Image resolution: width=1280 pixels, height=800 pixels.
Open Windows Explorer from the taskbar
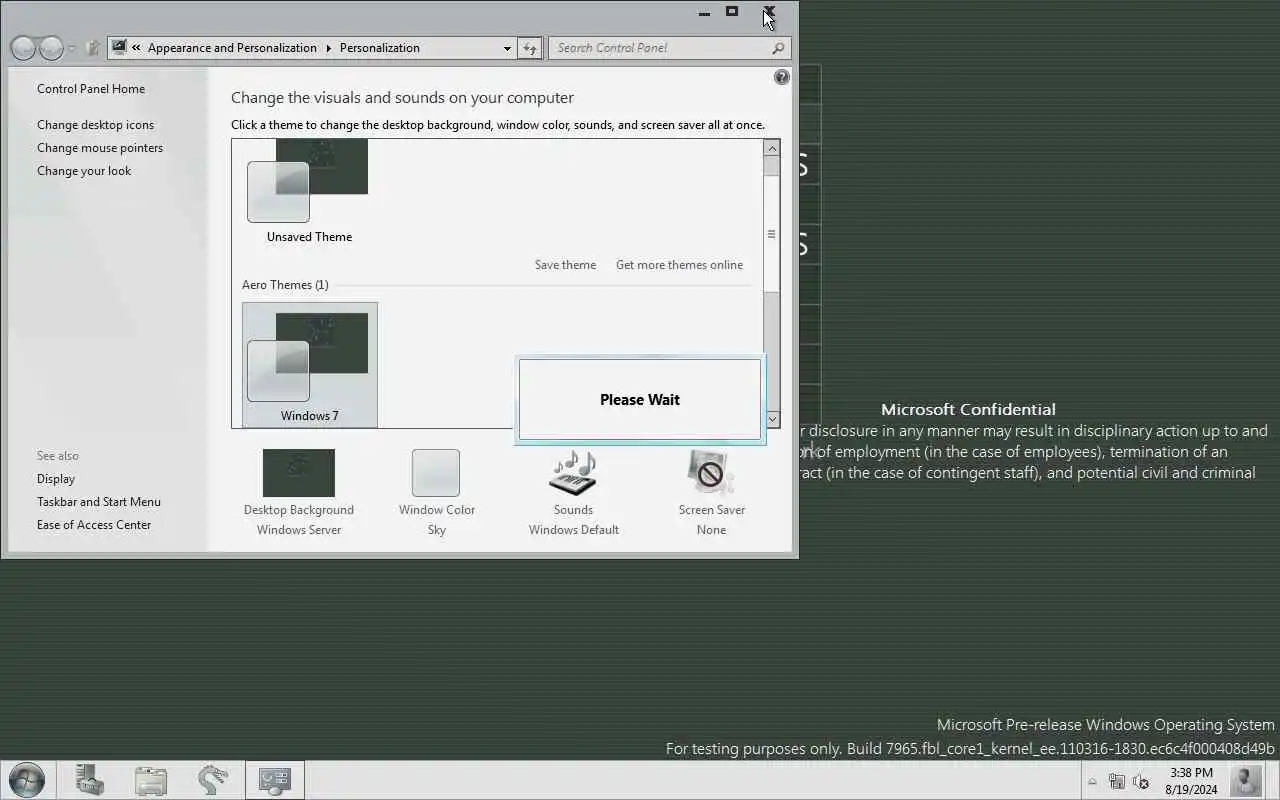pos(151,780)
